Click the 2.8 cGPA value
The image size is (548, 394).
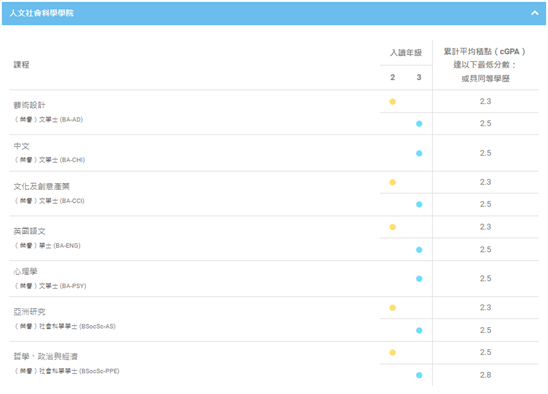point(485,375)
